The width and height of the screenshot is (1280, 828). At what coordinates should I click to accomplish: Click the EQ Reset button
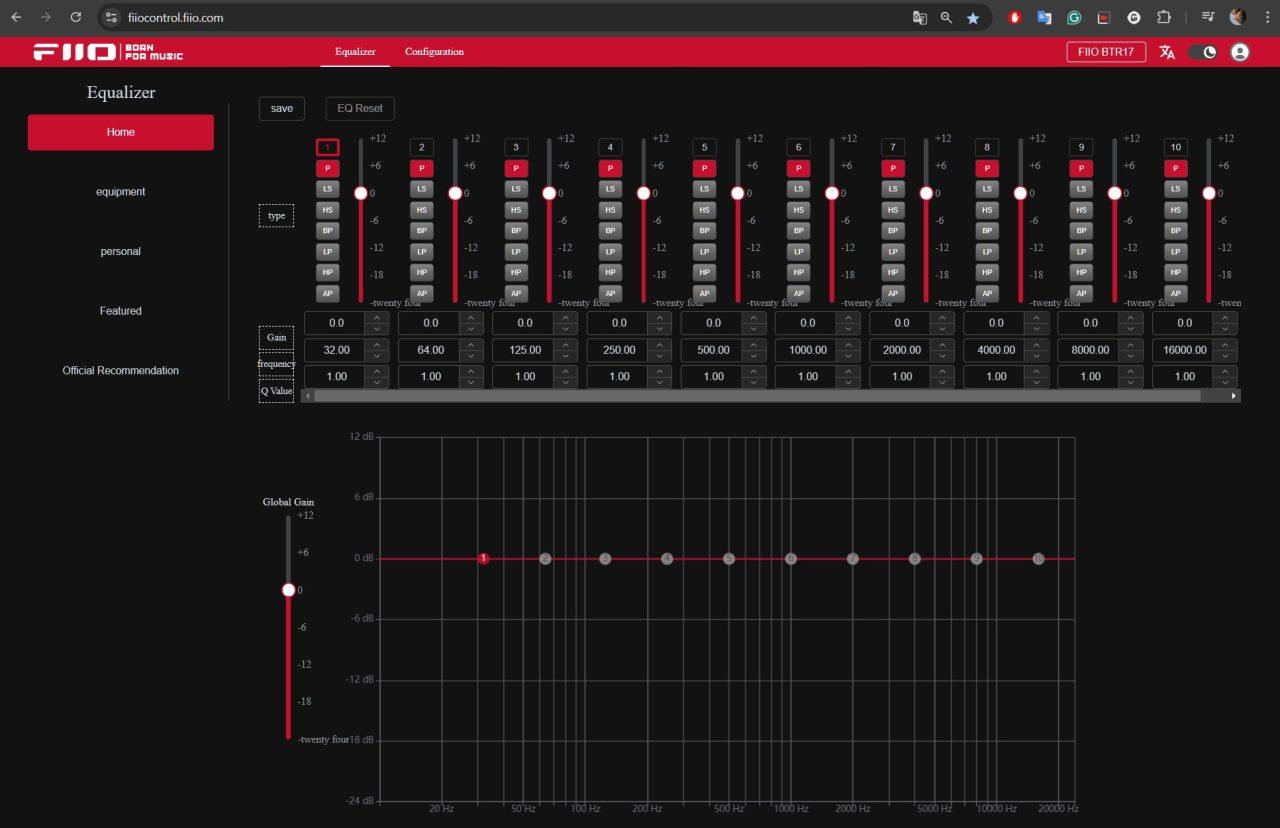click(360, 108)
